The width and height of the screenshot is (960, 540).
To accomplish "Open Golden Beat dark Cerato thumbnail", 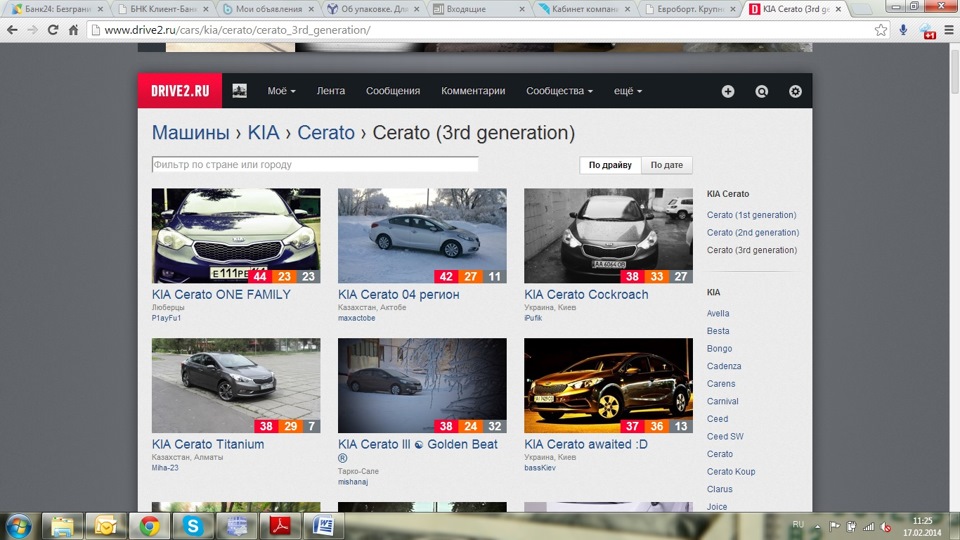I will click(422, 386).
